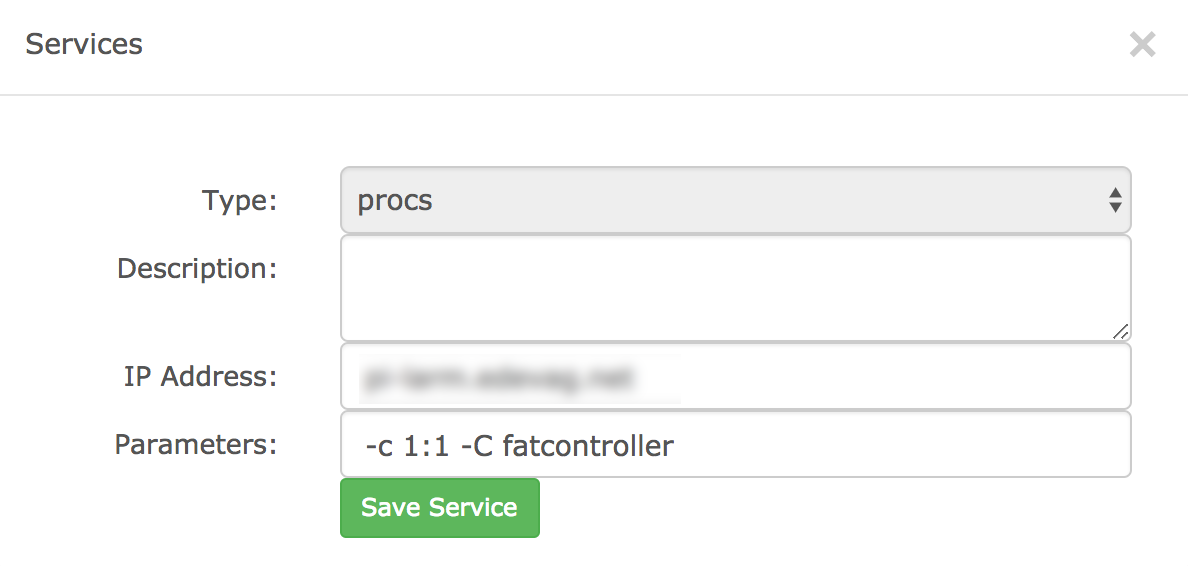Place cursor on the word fatcontroller
The image size is (1188, 566).
click(x=588, y=446)
